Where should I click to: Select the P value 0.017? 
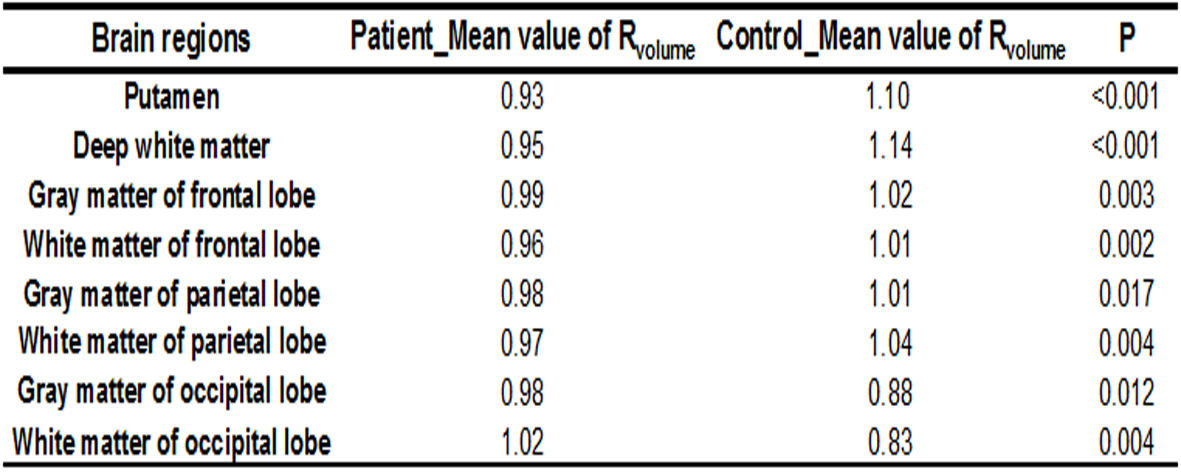click(1127, 293)
